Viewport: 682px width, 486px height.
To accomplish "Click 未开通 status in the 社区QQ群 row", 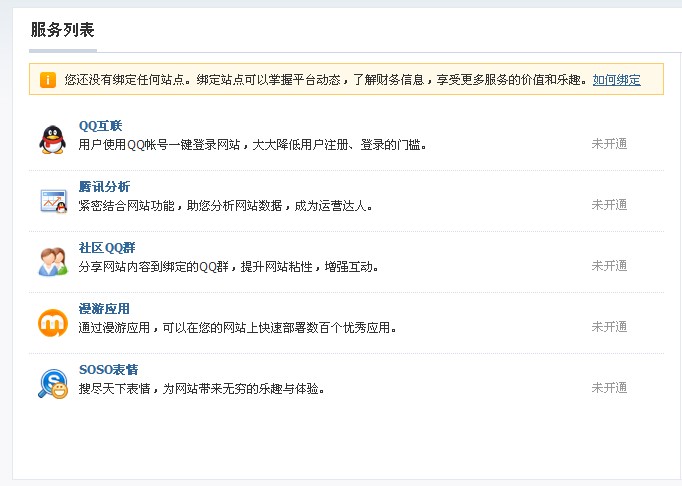I will [x=609, y=265].
